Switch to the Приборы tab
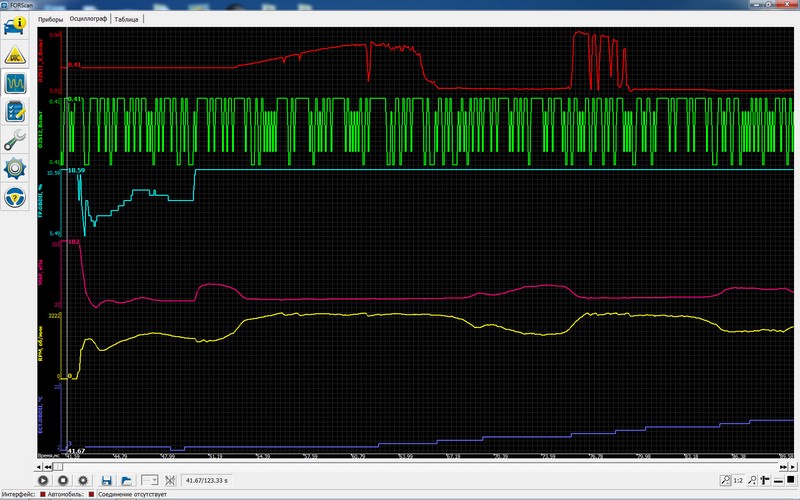Screen dimensions: 800x500 click(50, 19)
